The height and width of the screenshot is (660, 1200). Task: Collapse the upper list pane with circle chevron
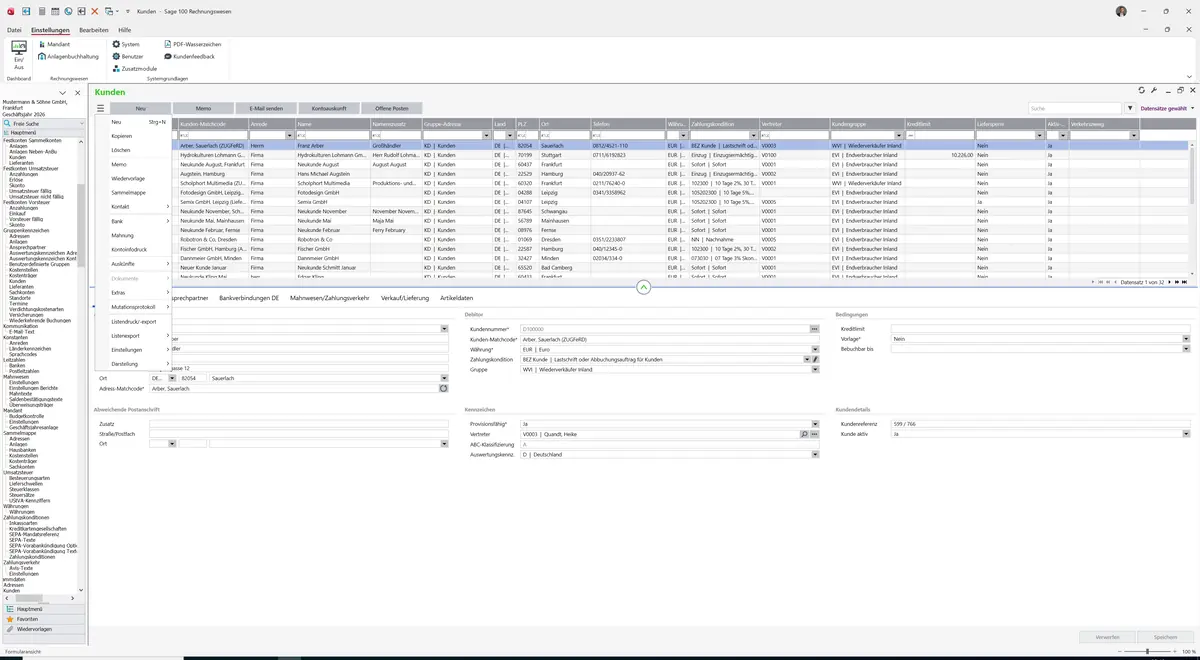point(643,287)
